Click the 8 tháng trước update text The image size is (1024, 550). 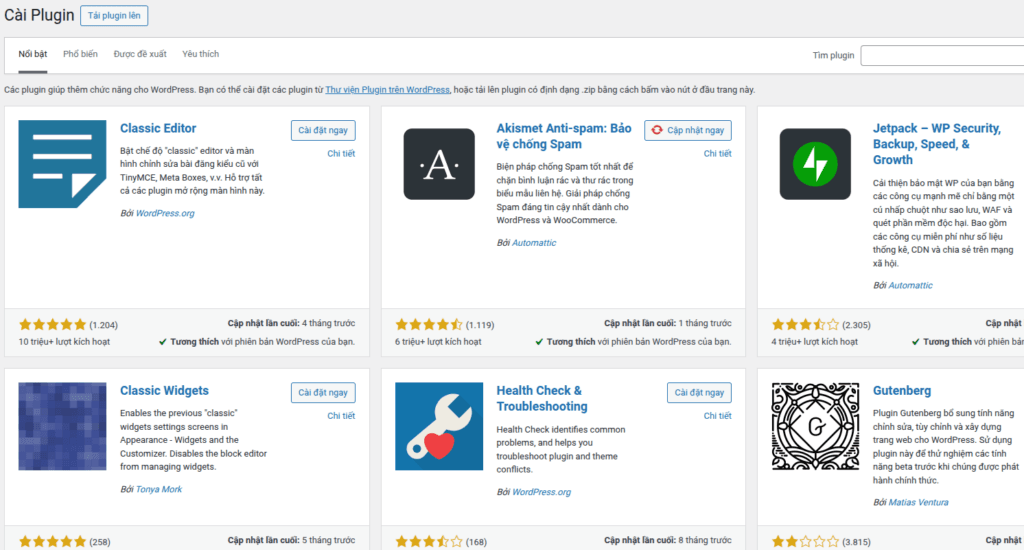click(x=705, y=540)
